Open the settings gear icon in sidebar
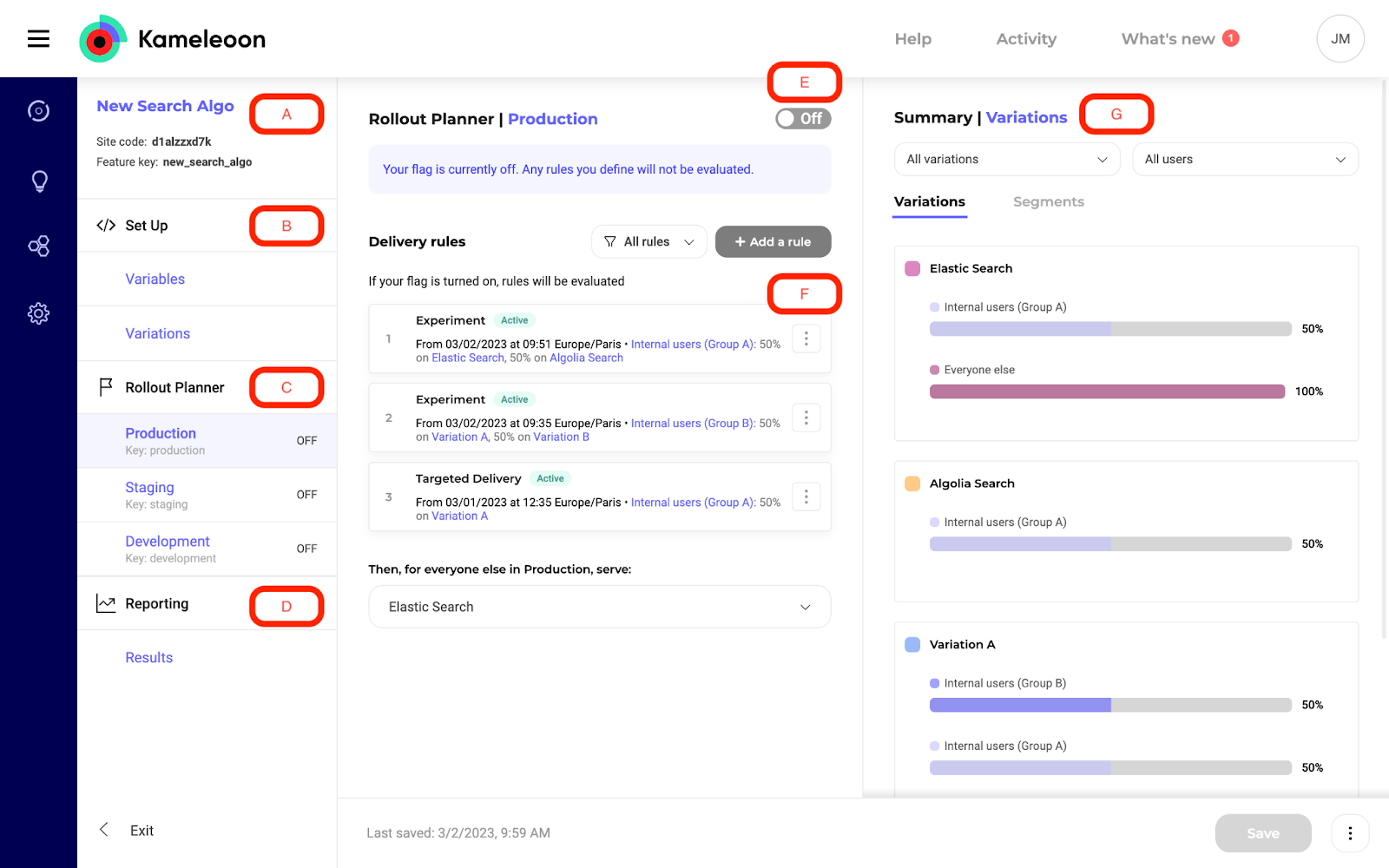Screen dimensions: 1389x868 pyautogui.click(x=38, y=313)
